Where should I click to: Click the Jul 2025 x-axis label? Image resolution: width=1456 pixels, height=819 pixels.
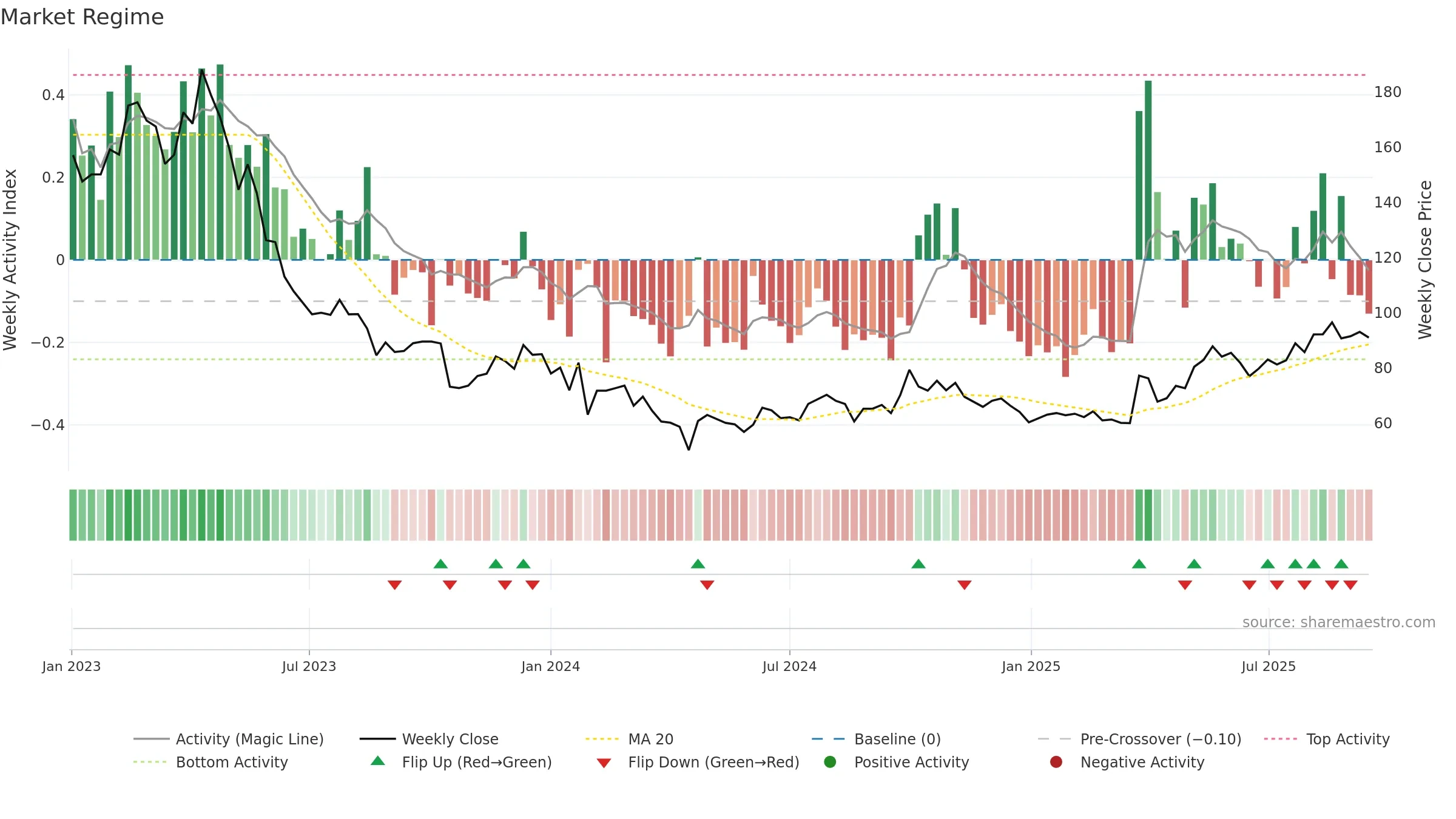[1269, 666]
